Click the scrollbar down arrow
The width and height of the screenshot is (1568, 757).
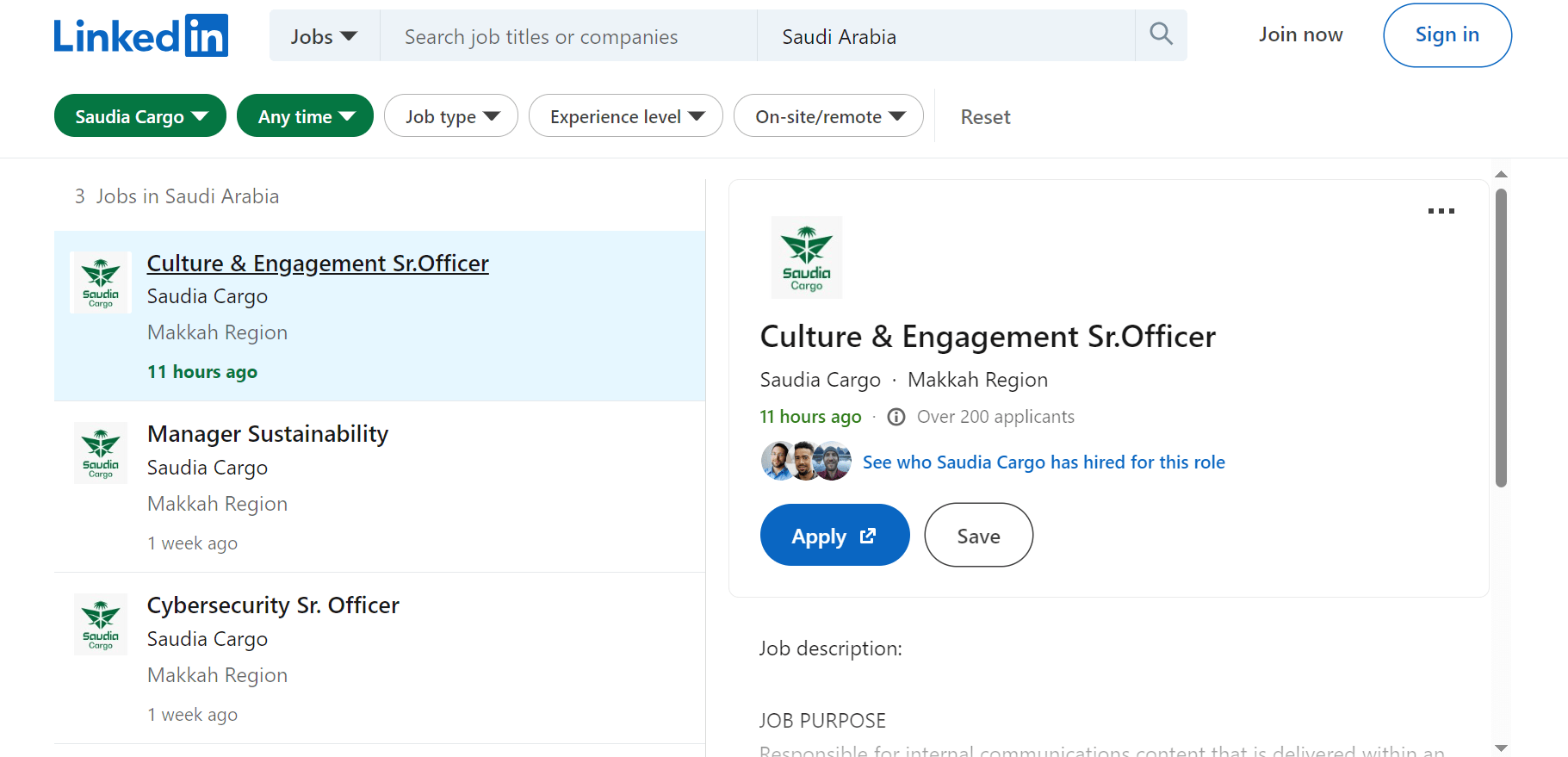coord(1501,748)
